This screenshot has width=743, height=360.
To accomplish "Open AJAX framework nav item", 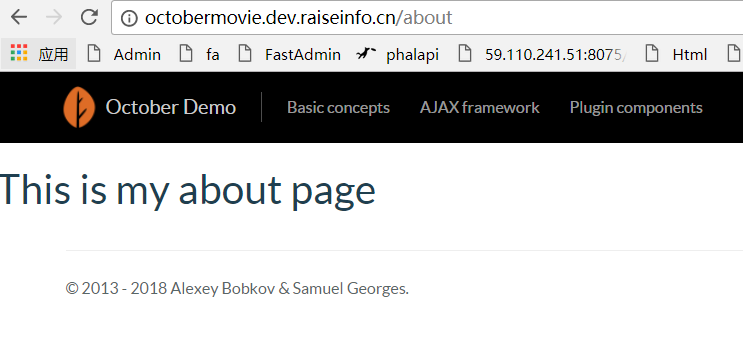I will pos(480,108).
